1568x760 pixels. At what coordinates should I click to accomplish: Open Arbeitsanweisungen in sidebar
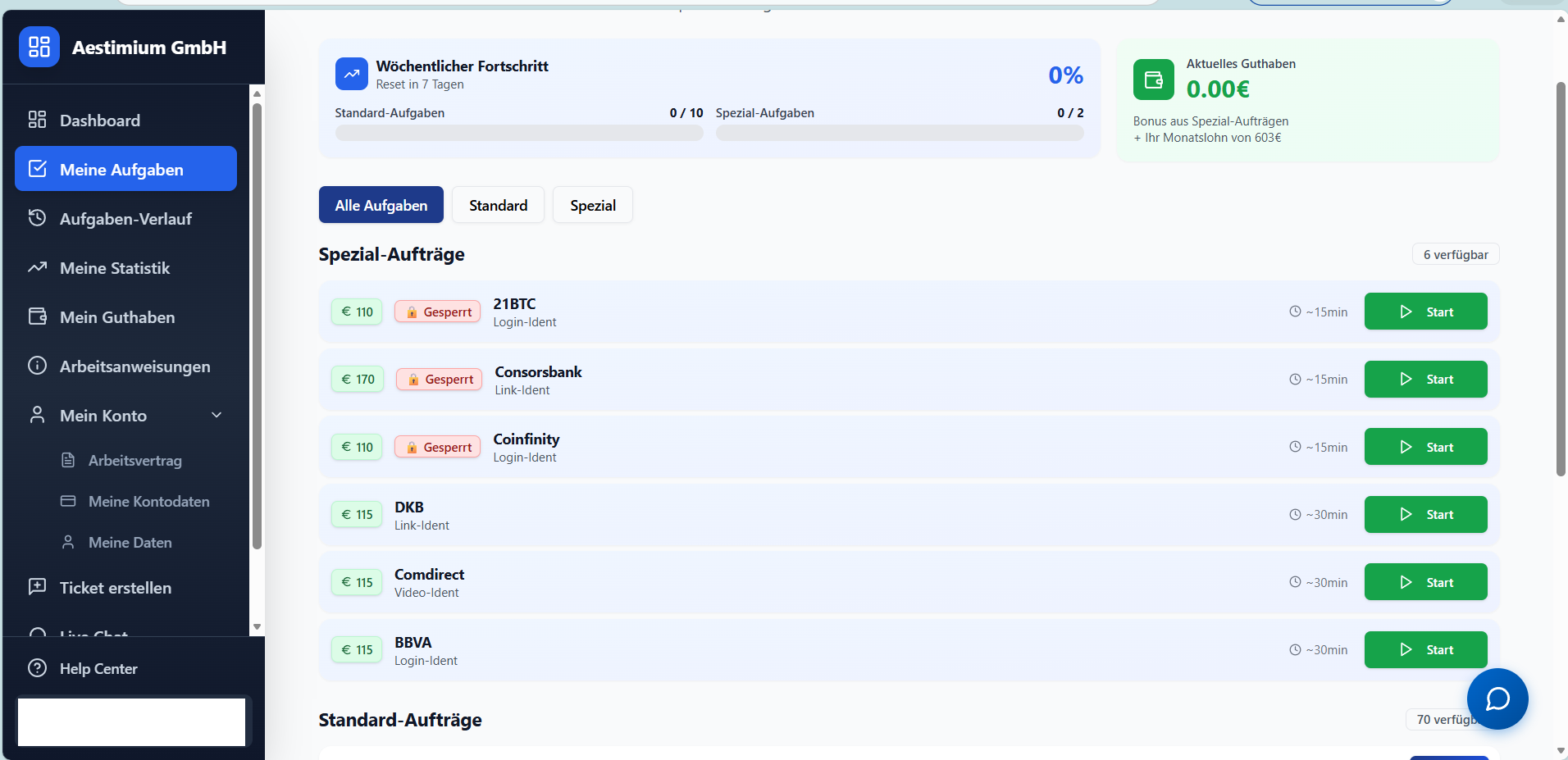tap(125, 366)
